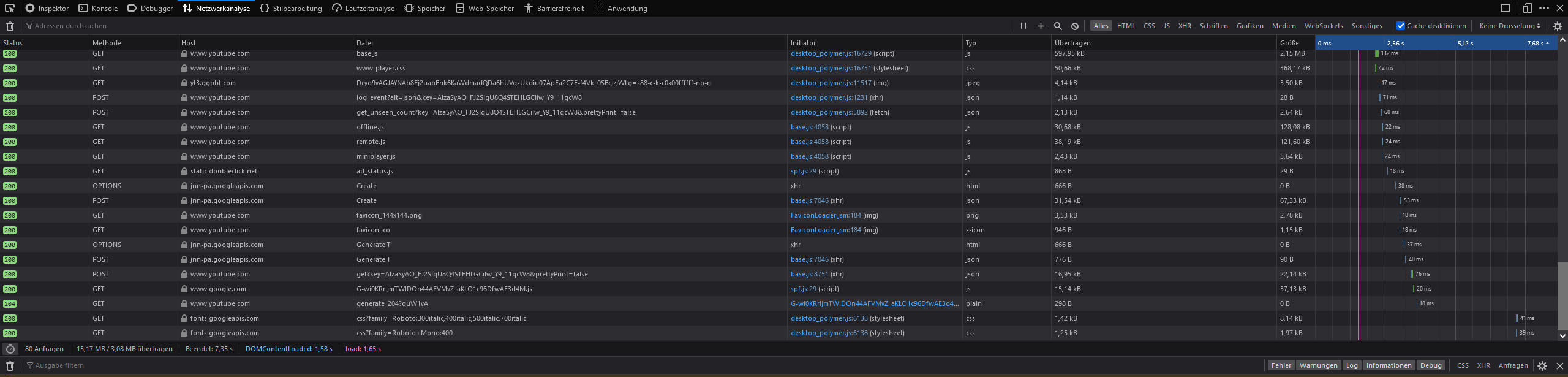Image resolution: width=1568 pixels, height=377 pixels.
Task: Sort by the Methode column header
Action: click(x=134, y=43)
